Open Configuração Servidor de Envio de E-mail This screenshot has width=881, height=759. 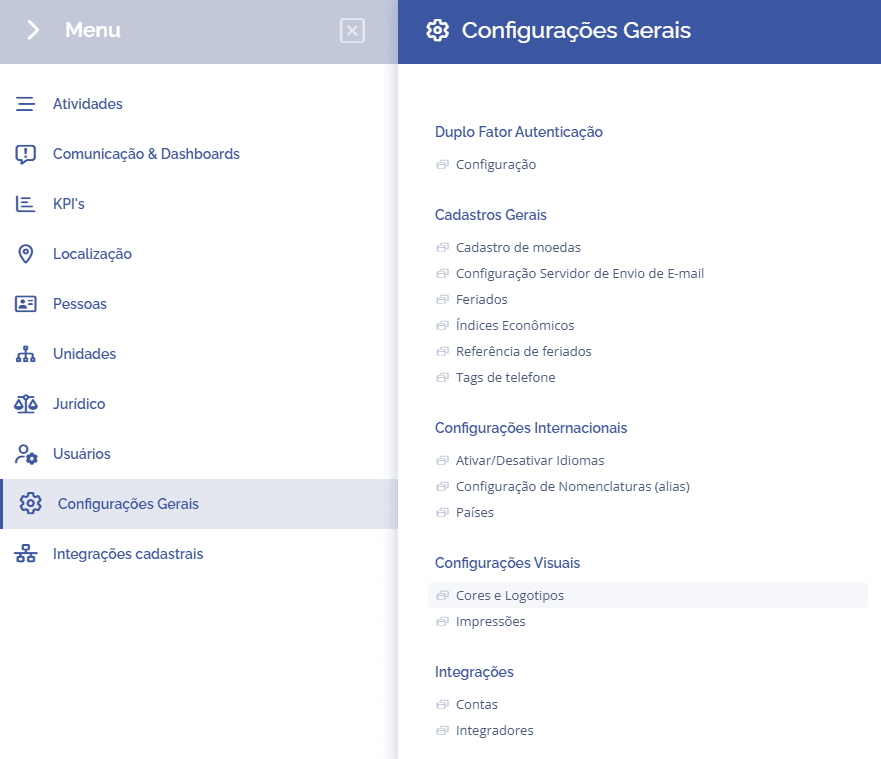click(580, 274)
